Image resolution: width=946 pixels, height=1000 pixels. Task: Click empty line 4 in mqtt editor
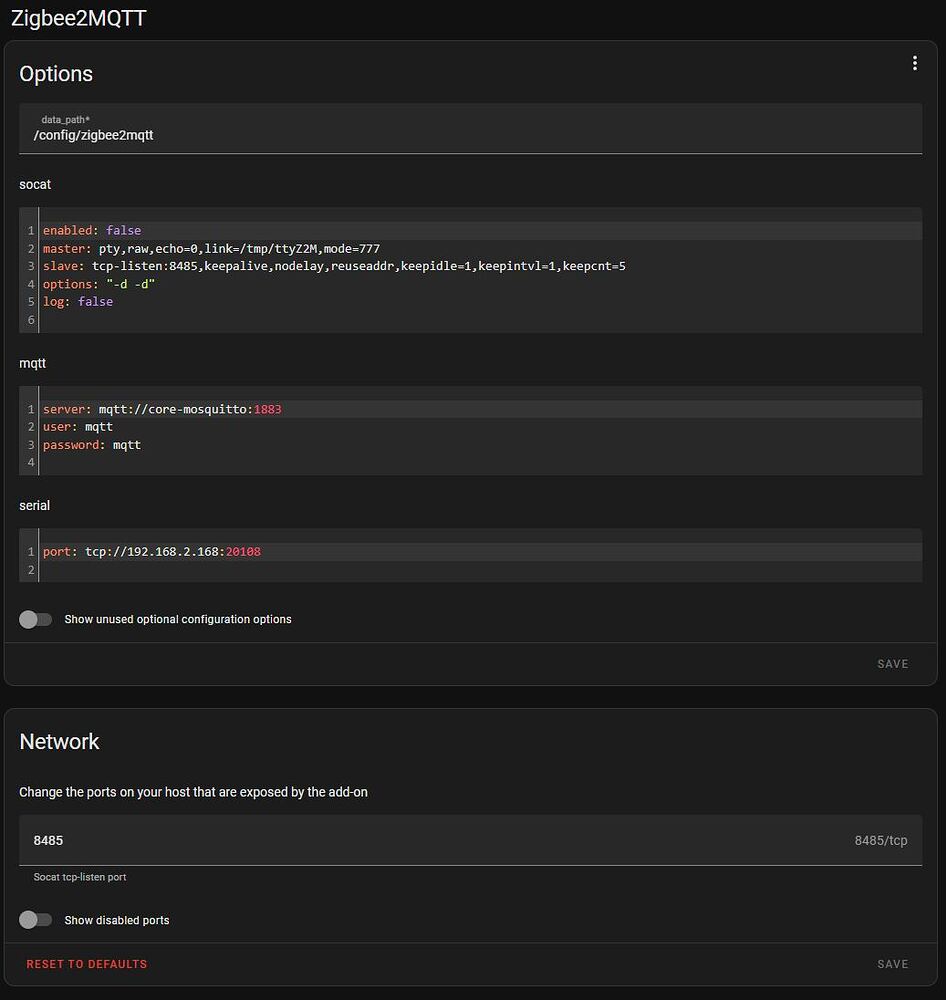(482, 462)
